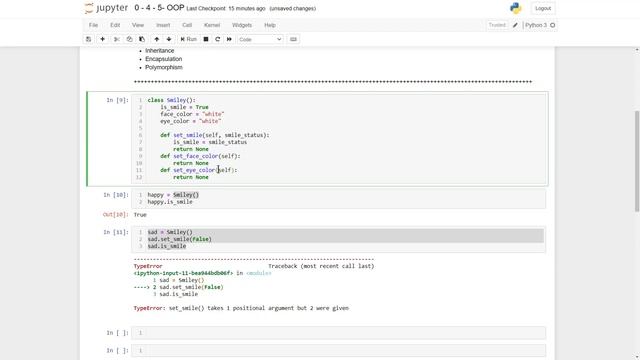Click the page vertical scrollbar thumb
The height and width of the screenshot is (360, 640).
point(637,161)
